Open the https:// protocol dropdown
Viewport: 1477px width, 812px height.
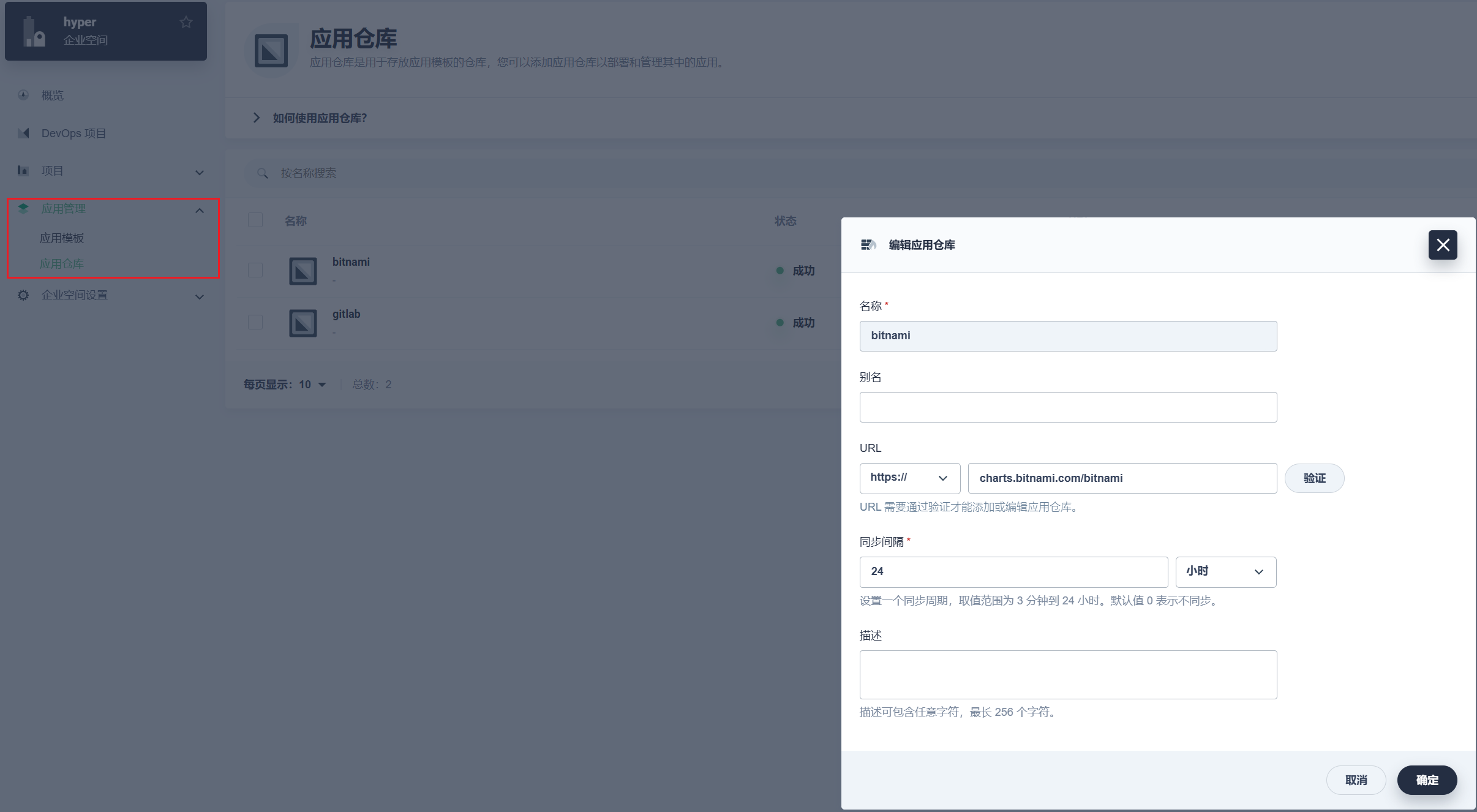click(x=909, y=478)
